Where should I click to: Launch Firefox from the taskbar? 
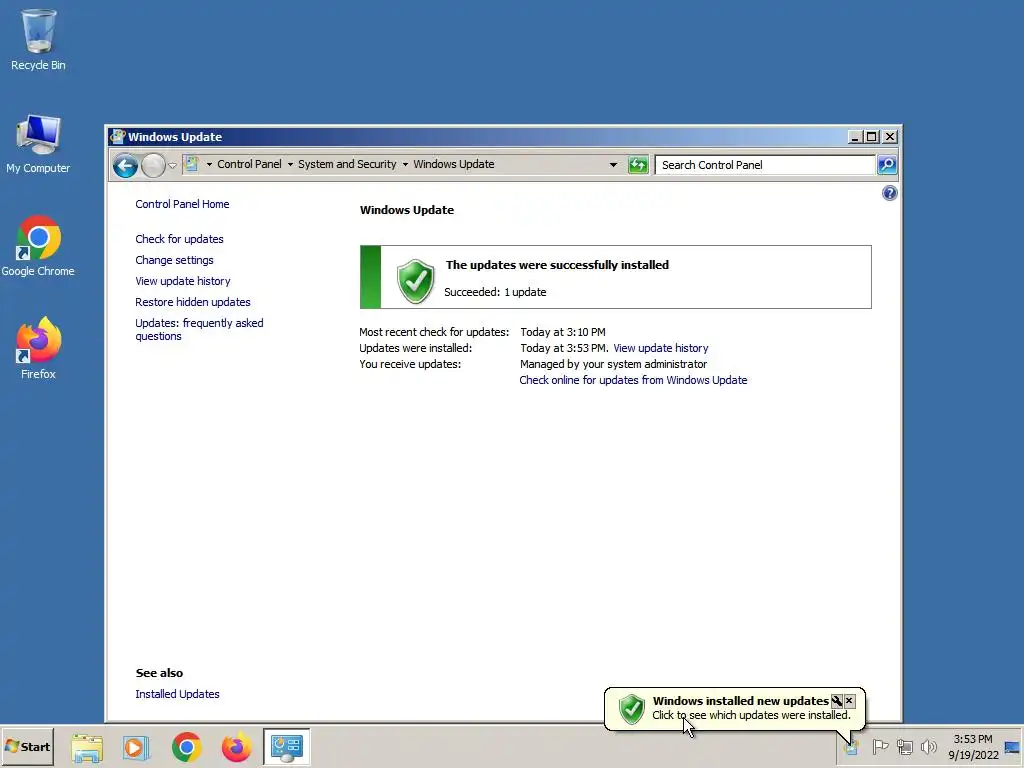236,747
